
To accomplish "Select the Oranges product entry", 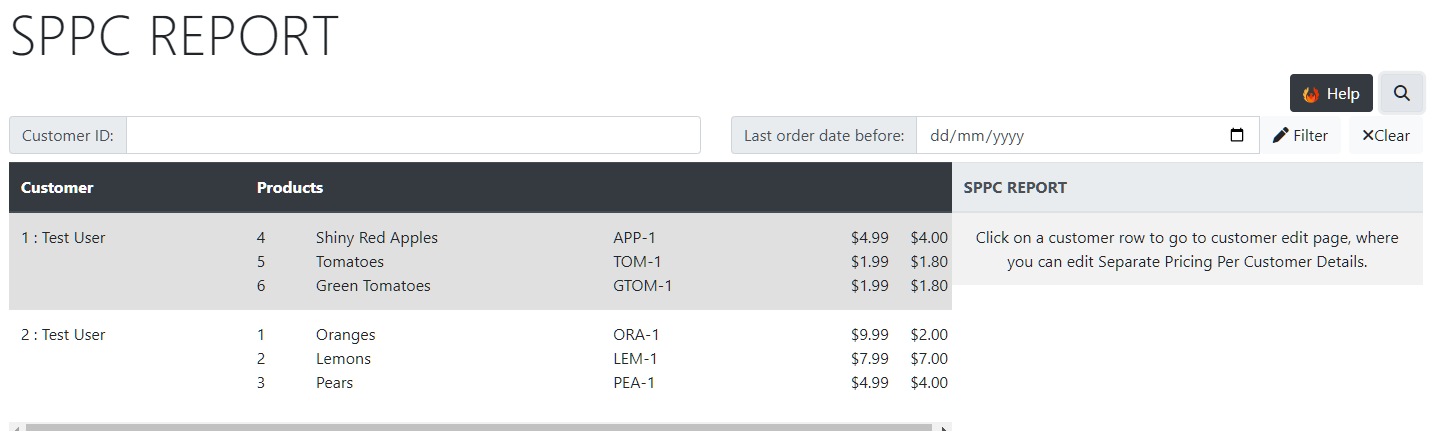I will [x=346, y=335].
